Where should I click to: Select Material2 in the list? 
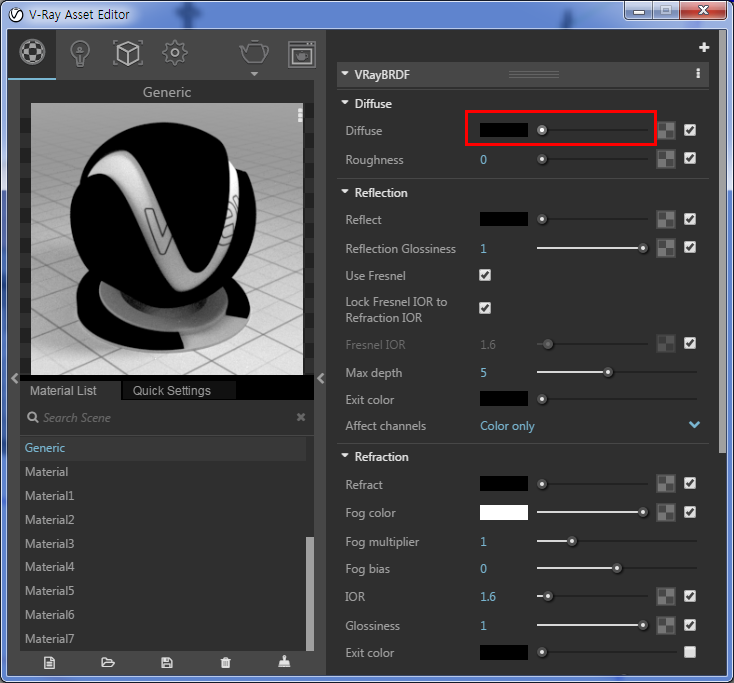pos(163,520)
